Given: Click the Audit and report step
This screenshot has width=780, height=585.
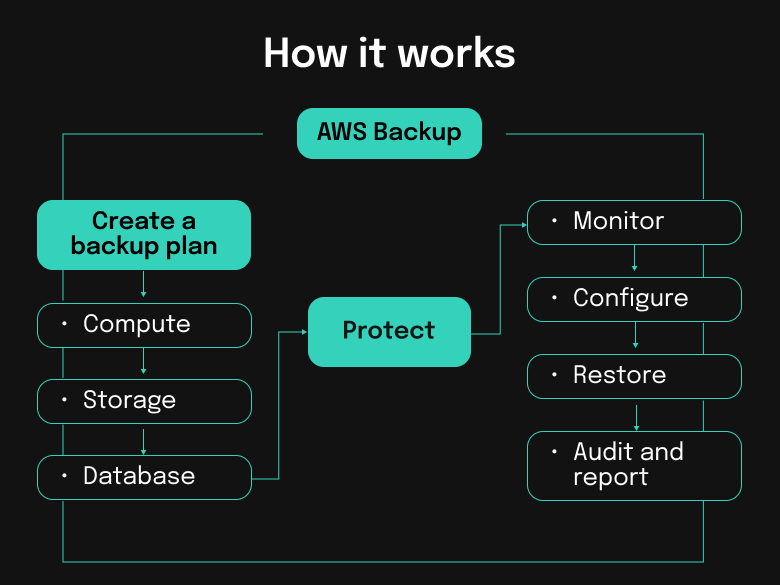Looking at the screenshot, I should 634,466.
